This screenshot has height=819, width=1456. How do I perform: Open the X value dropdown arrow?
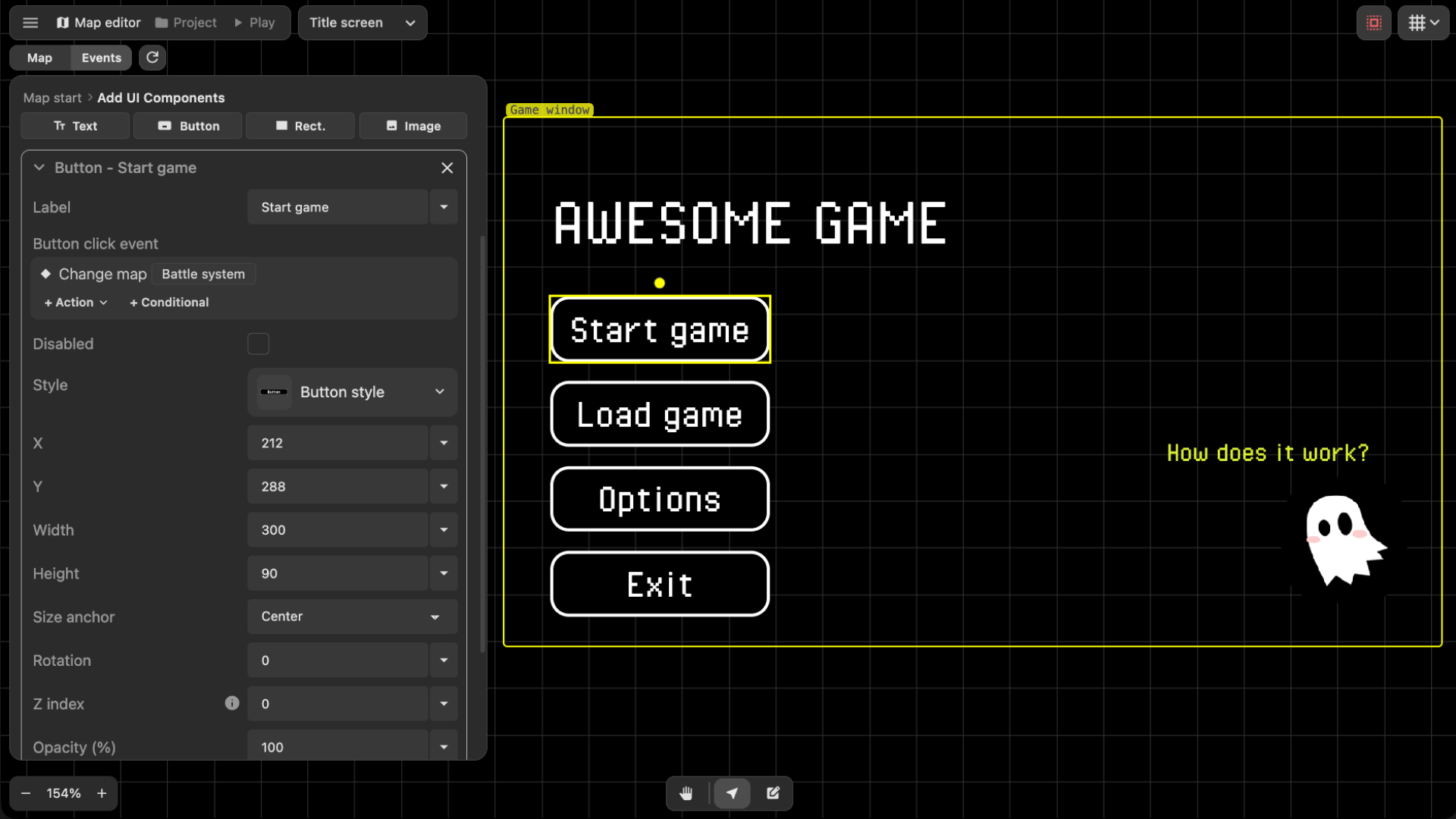pyautogui.click(x=444, y=443)
